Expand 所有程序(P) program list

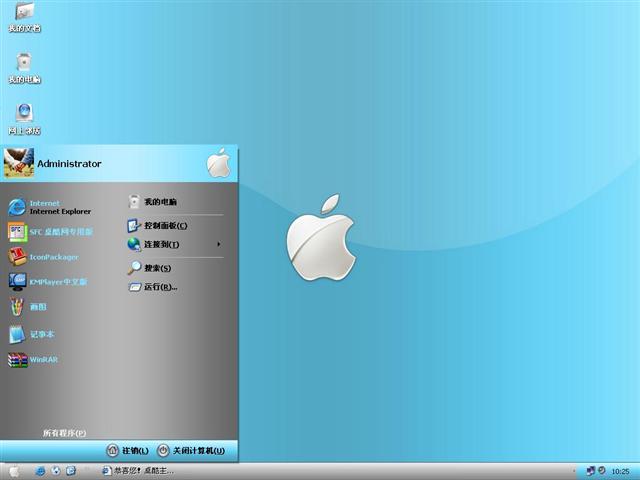click(x=64, y=433)
